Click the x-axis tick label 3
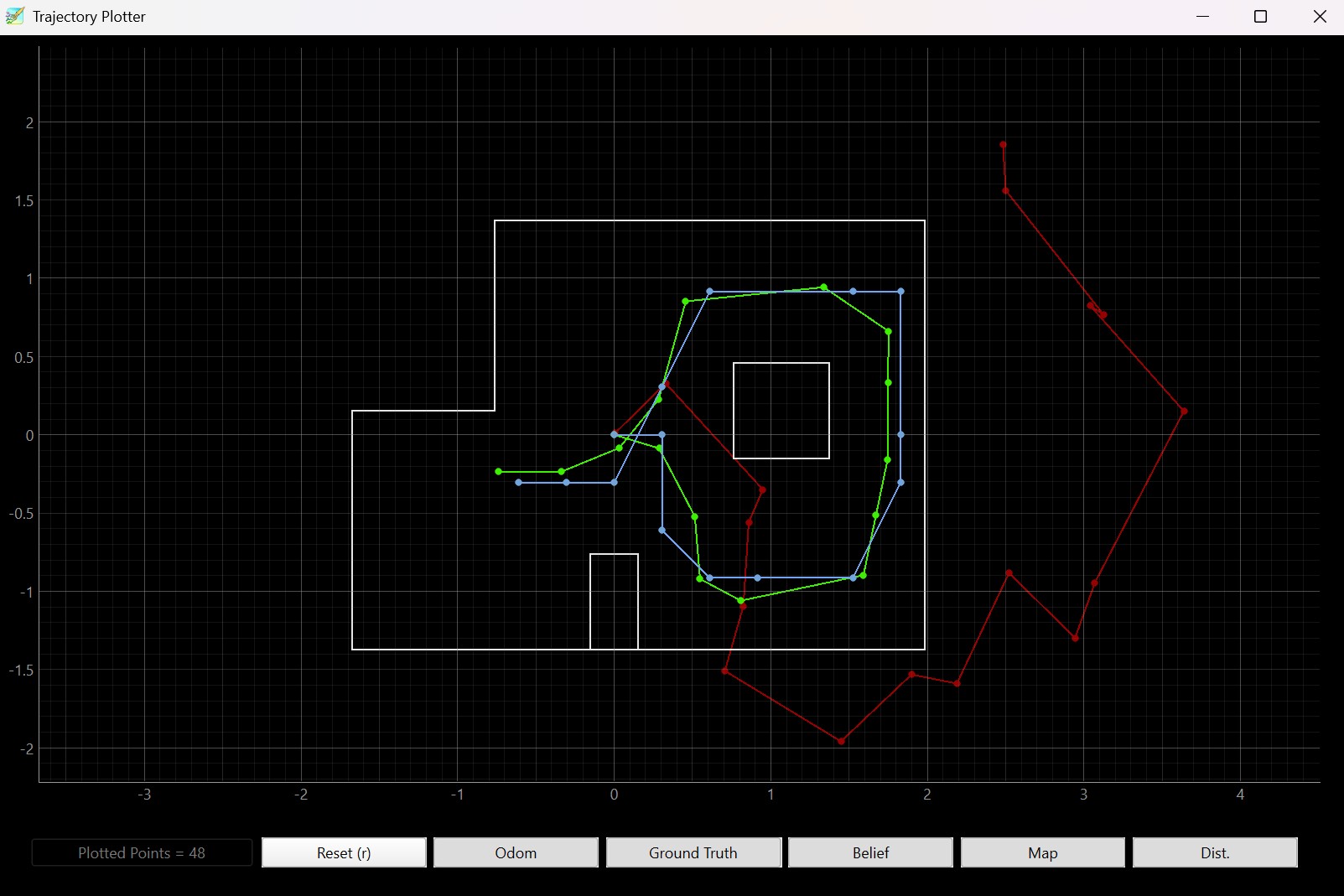This screenshot has height=896, width=1344. click(1083, 795)
